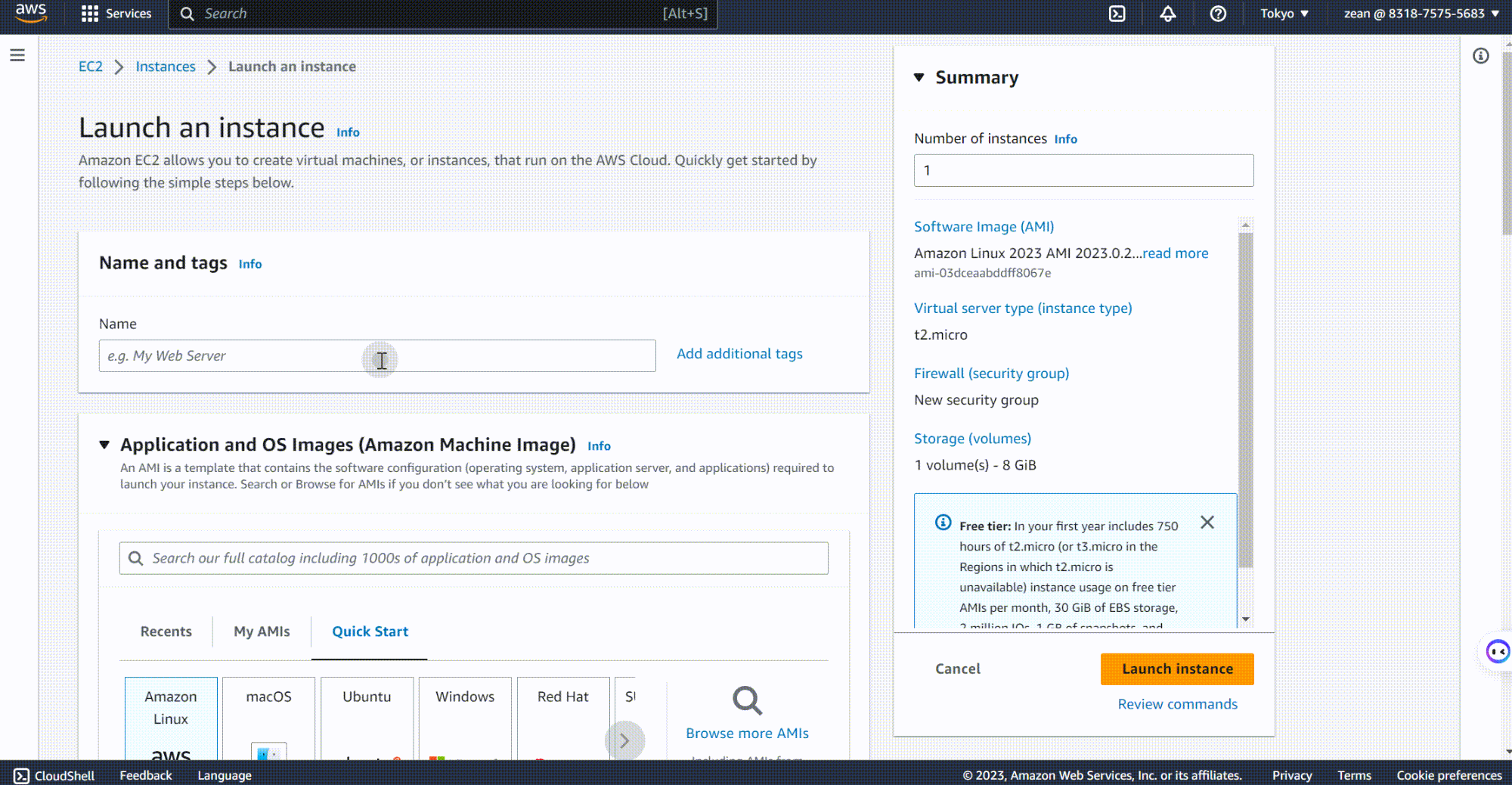Open the Services grid menu
Screen dimensions: 1512x785
coord(116,14)
